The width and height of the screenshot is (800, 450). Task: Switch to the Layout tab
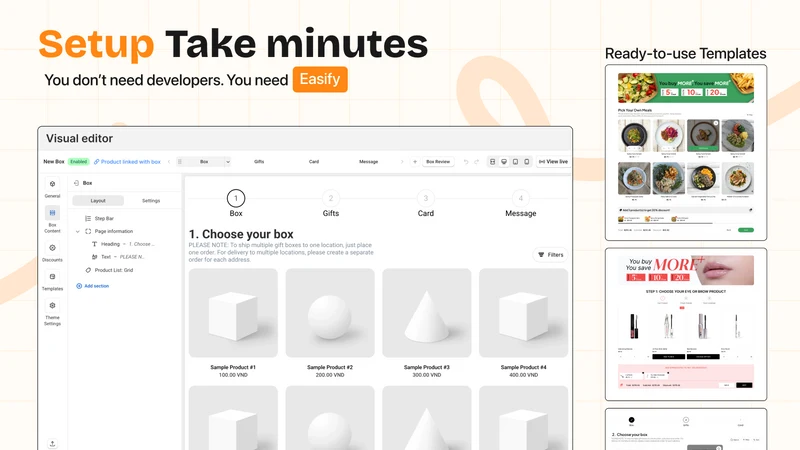coord(98,201)
